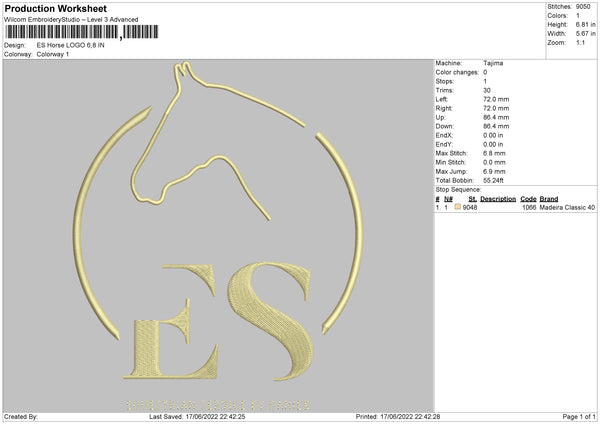
Task: Click the St. column header
Action: pyautogui.click(x=472, y=199)
